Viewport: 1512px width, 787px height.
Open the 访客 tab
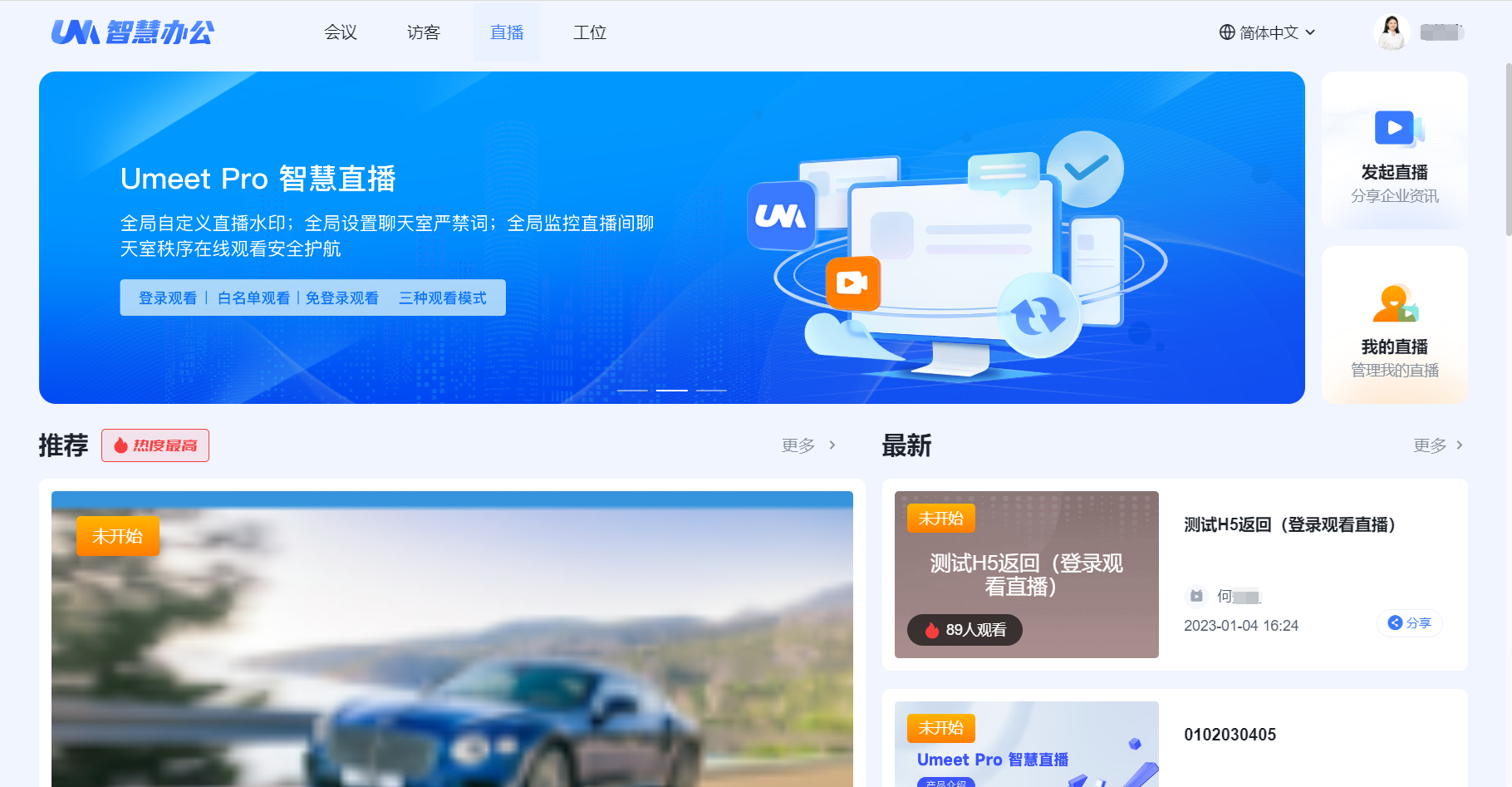point(424,32)
